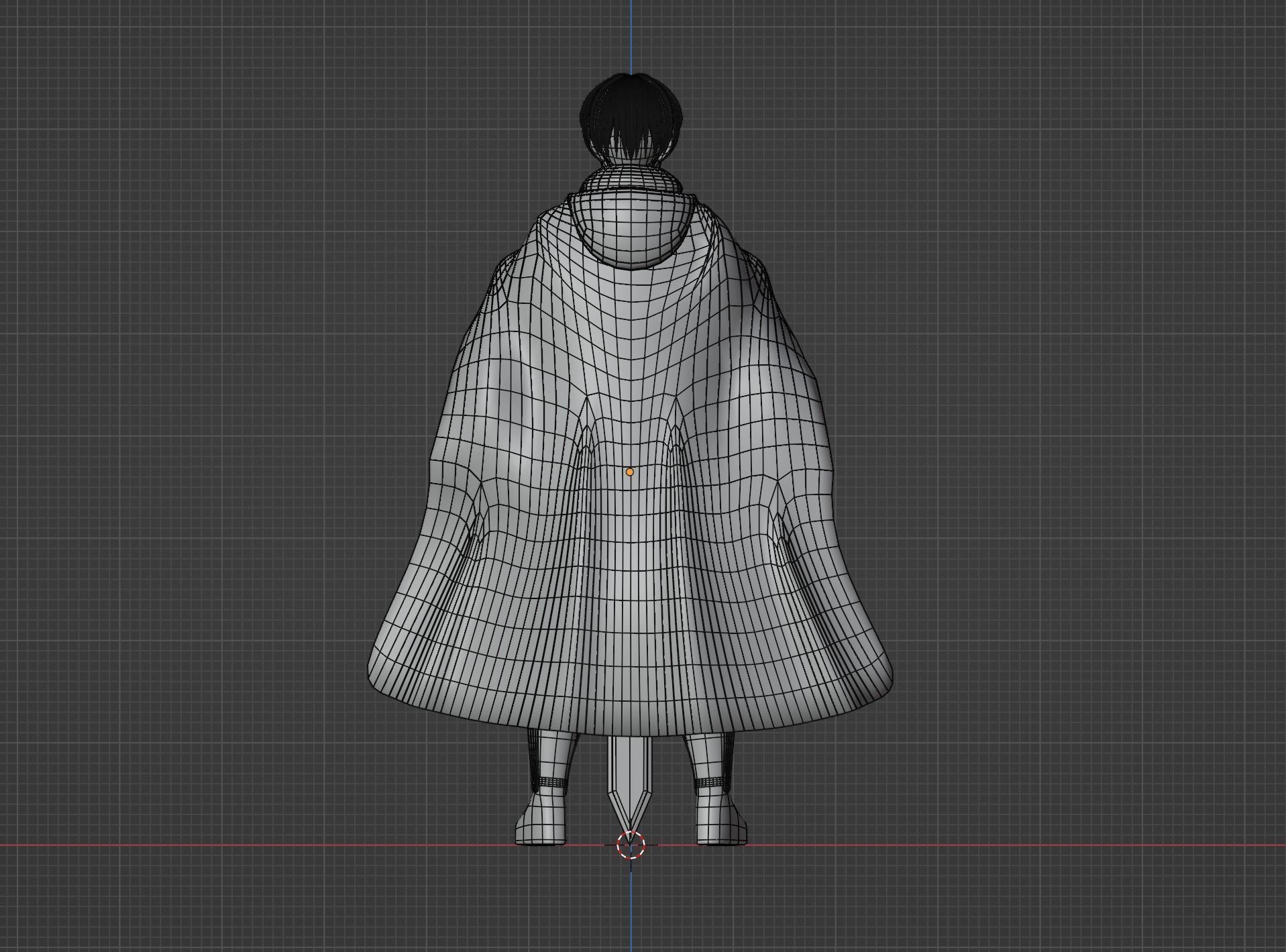Select the rolled collar beneath the head
The width and height of the screenshot is (1286, 952).
click(631, 177)
